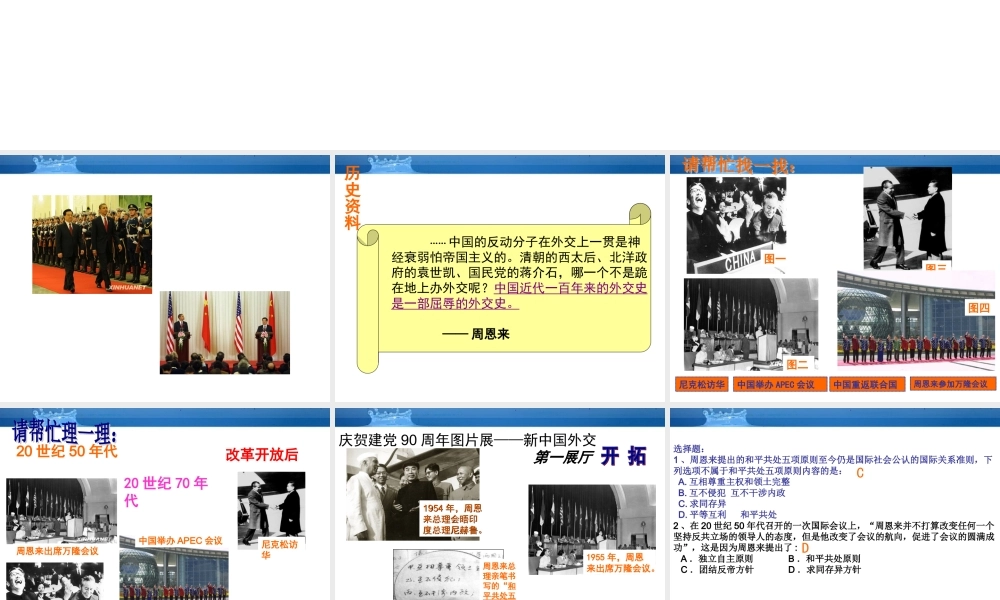This screenshot has width=1000, height=600.
Task: Click the pink heading 20 世纪 70 年代
Action: tap(166, 492)
